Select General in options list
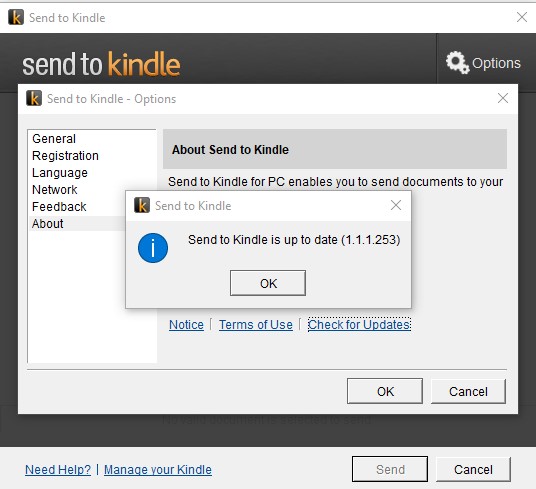536x489 pixels. point(54,139)
